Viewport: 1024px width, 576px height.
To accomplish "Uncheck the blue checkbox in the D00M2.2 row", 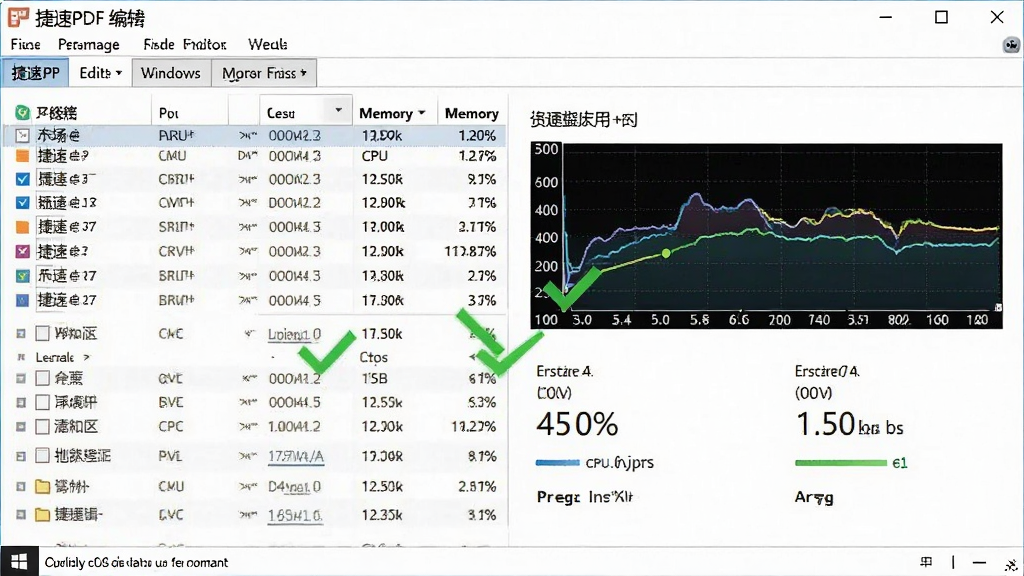I will (x=23, y=203).
